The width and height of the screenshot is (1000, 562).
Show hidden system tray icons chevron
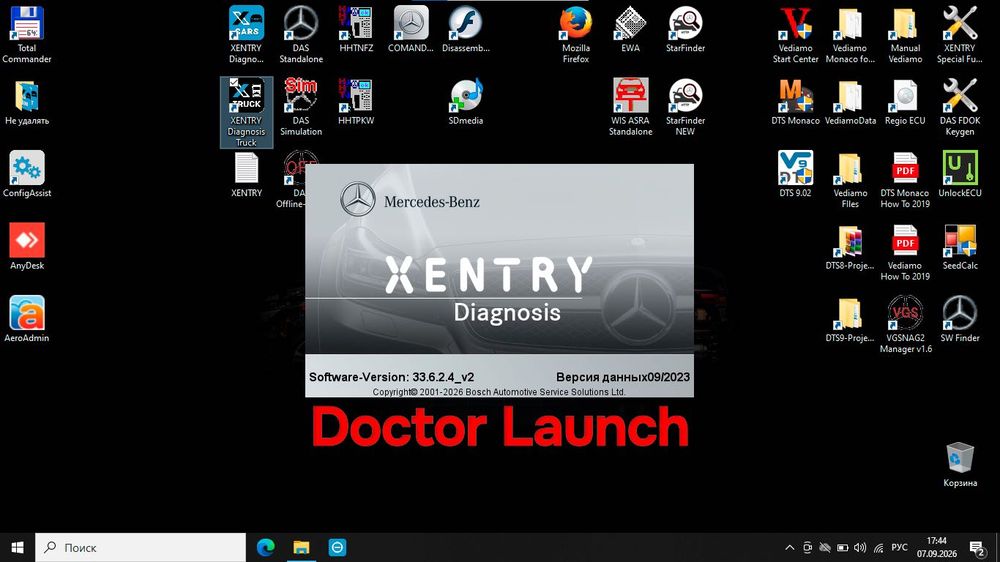click(x=790, y=547)
